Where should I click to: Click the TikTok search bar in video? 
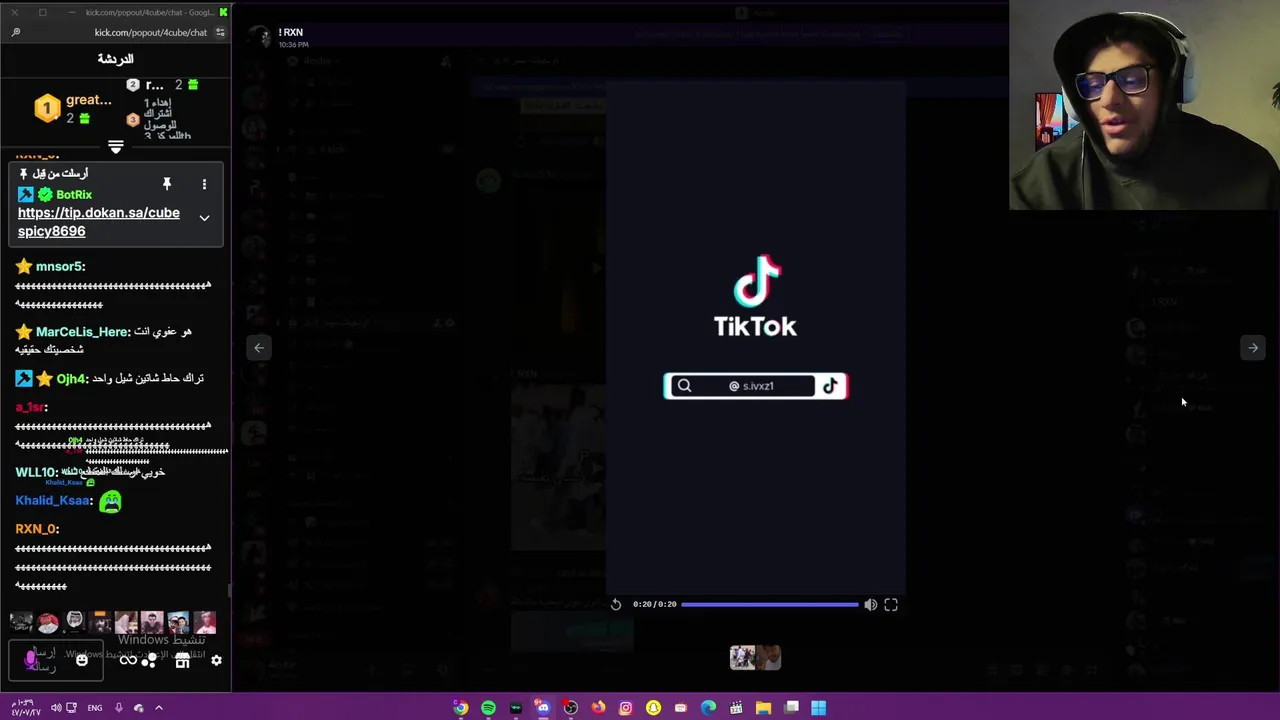click(755, 386)
